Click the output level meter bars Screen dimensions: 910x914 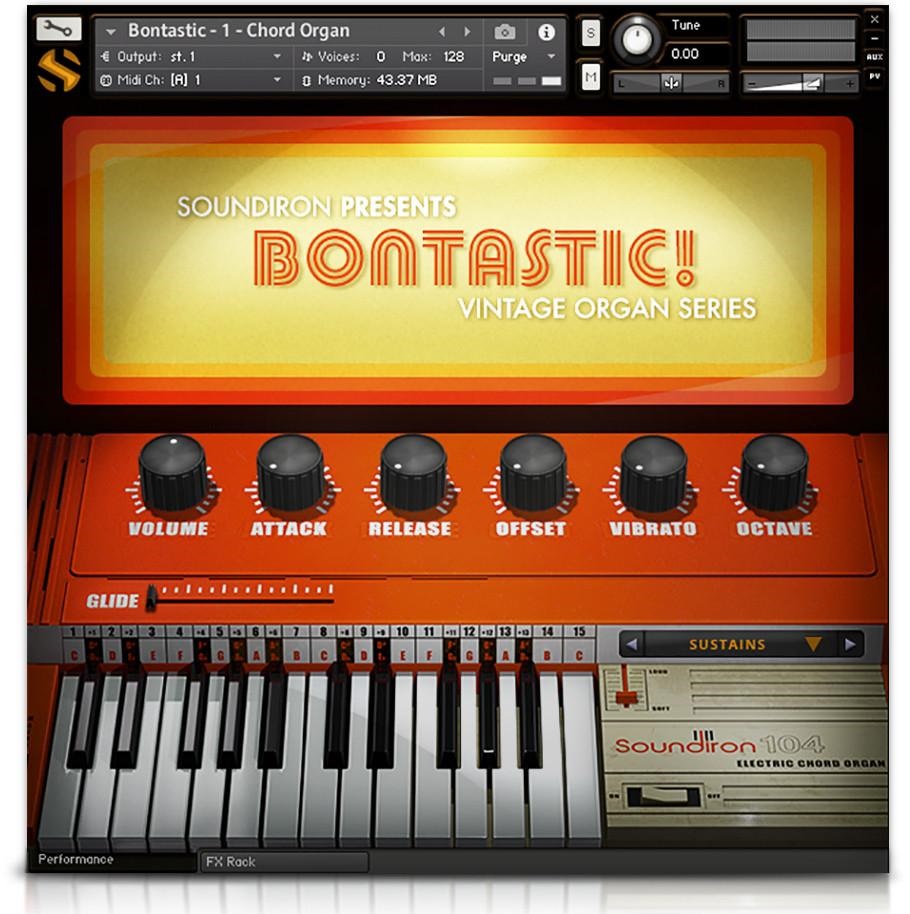(800, 40)
